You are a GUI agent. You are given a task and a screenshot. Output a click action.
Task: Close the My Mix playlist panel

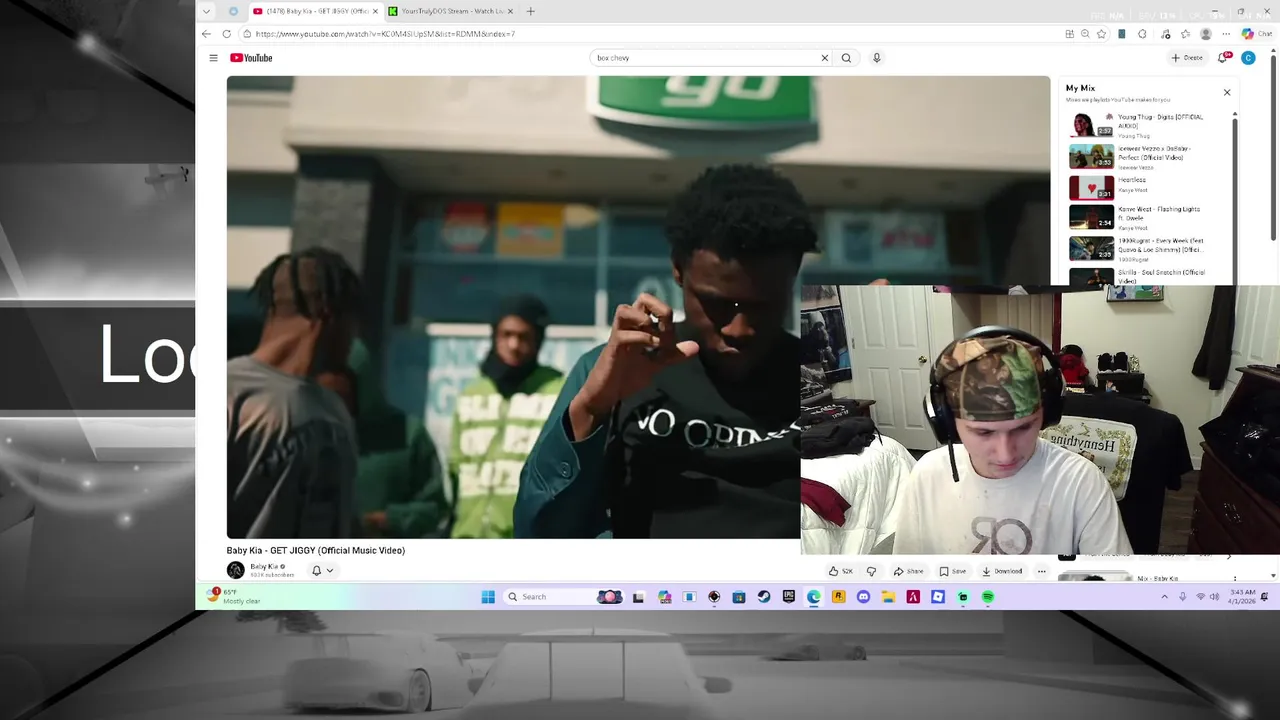pos(1227,92)
